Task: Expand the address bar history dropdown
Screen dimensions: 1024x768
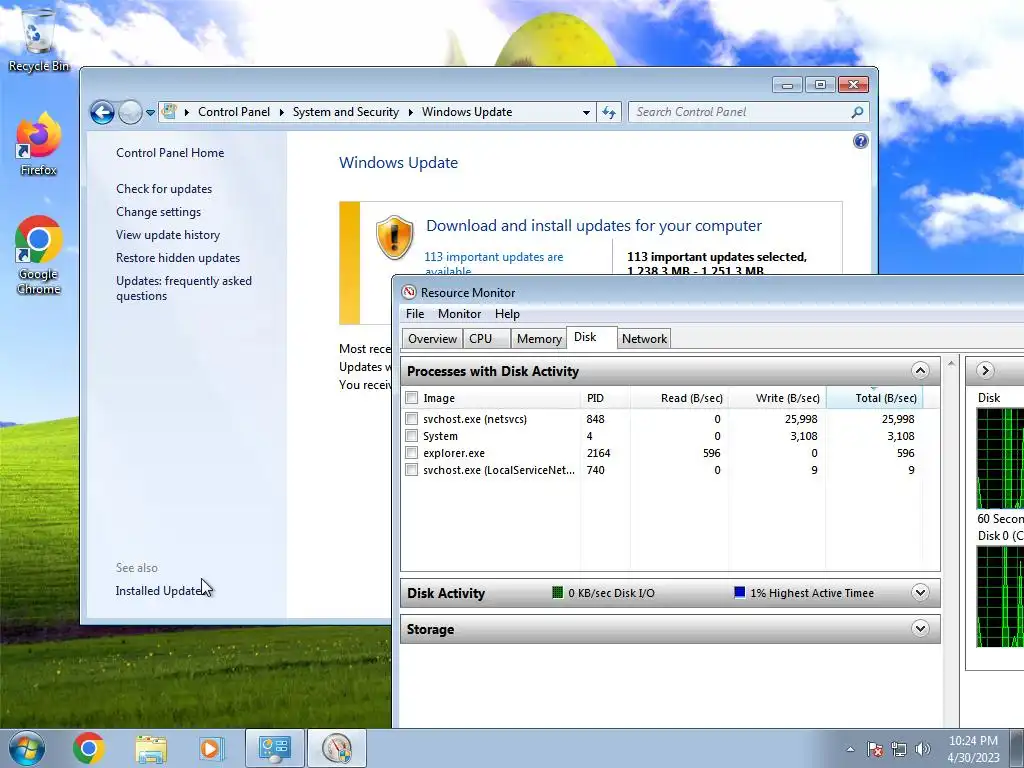Action: pos(586,112)
